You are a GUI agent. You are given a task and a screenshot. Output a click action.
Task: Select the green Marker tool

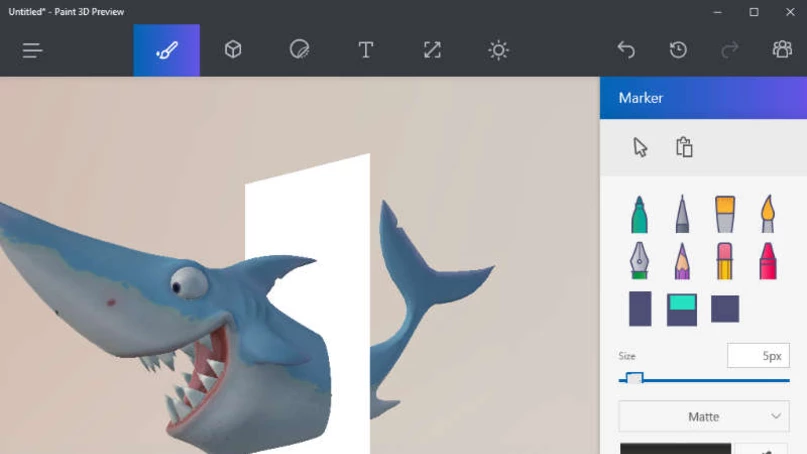click(639, 214)
